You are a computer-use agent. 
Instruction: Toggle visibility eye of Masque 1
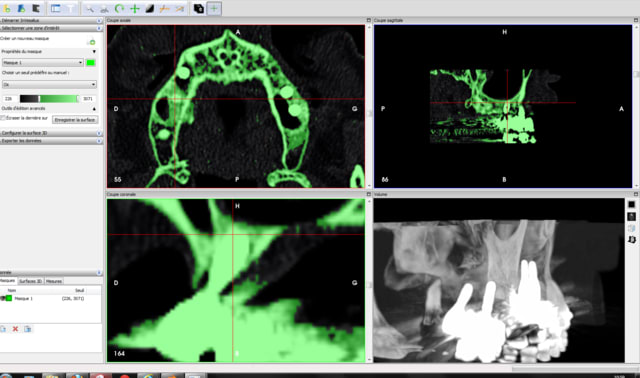(3, 298)
